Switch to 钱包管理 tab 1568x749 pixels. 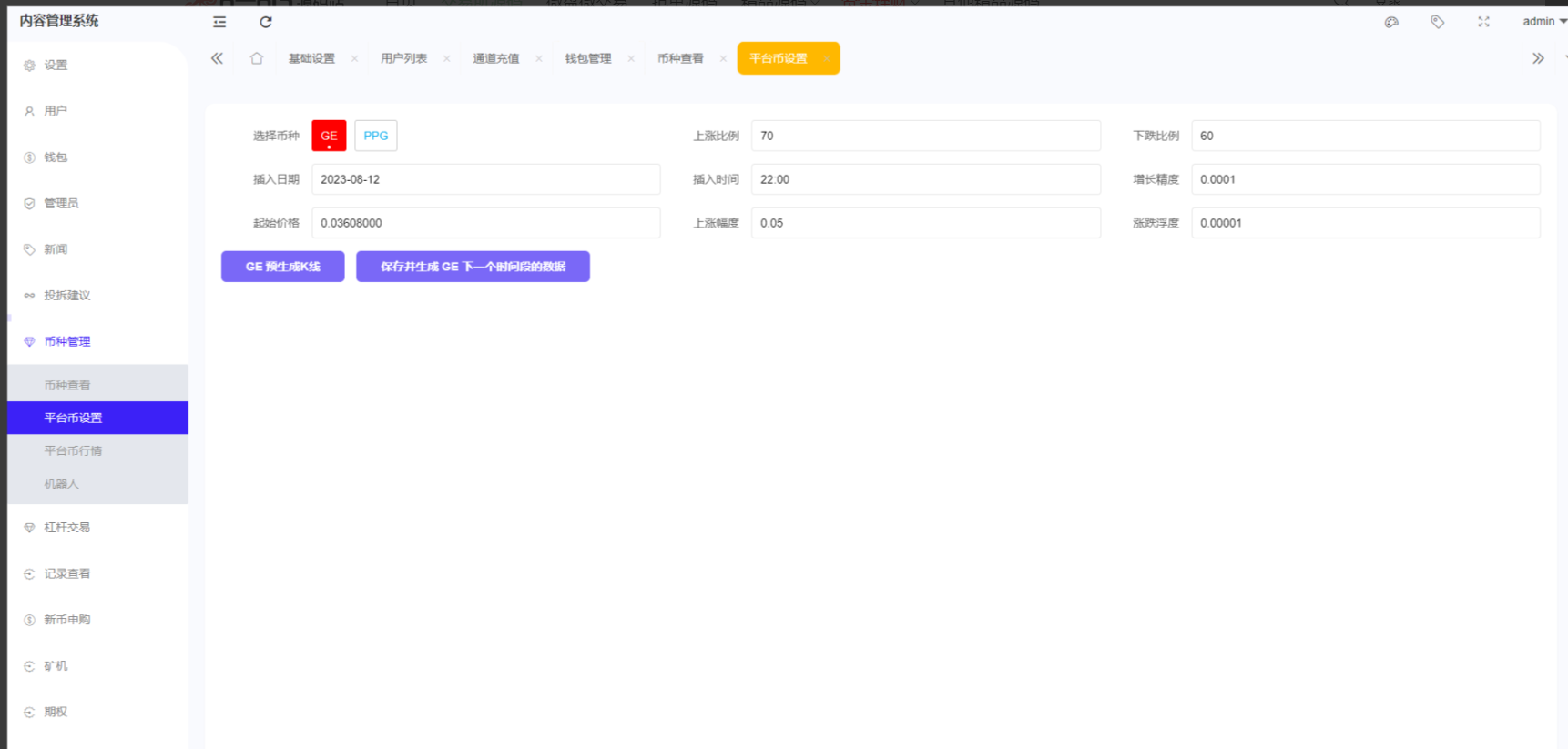tap(587, 58)
